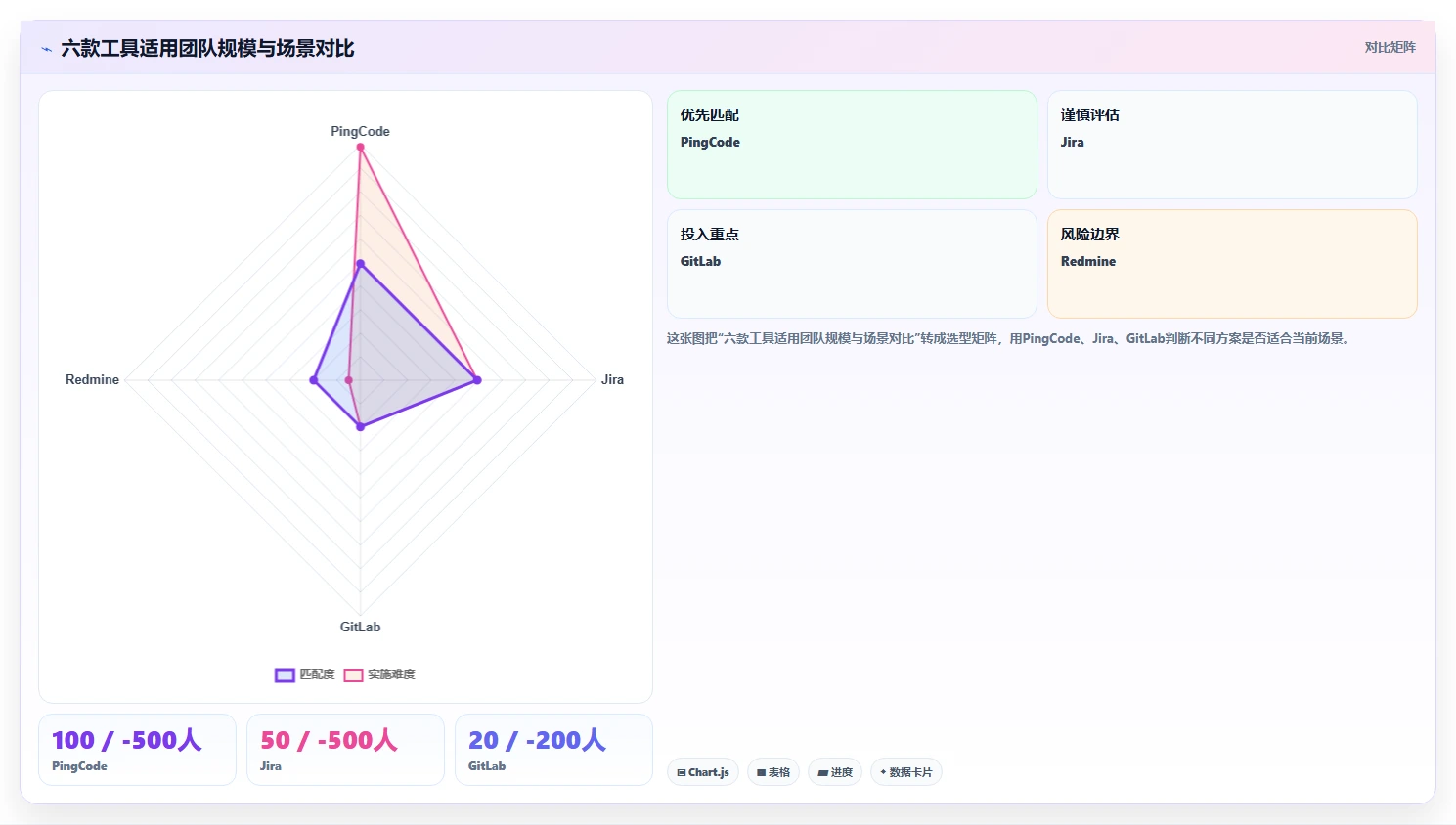Toggle the 实施难度 legend item
1456x825 pixels.
coord(379,674)
